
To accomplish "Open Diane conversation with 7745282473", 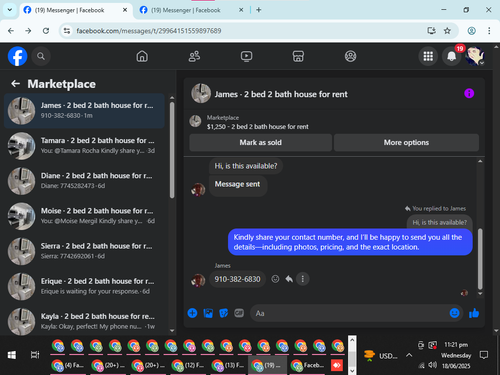I will coord(84,181).
